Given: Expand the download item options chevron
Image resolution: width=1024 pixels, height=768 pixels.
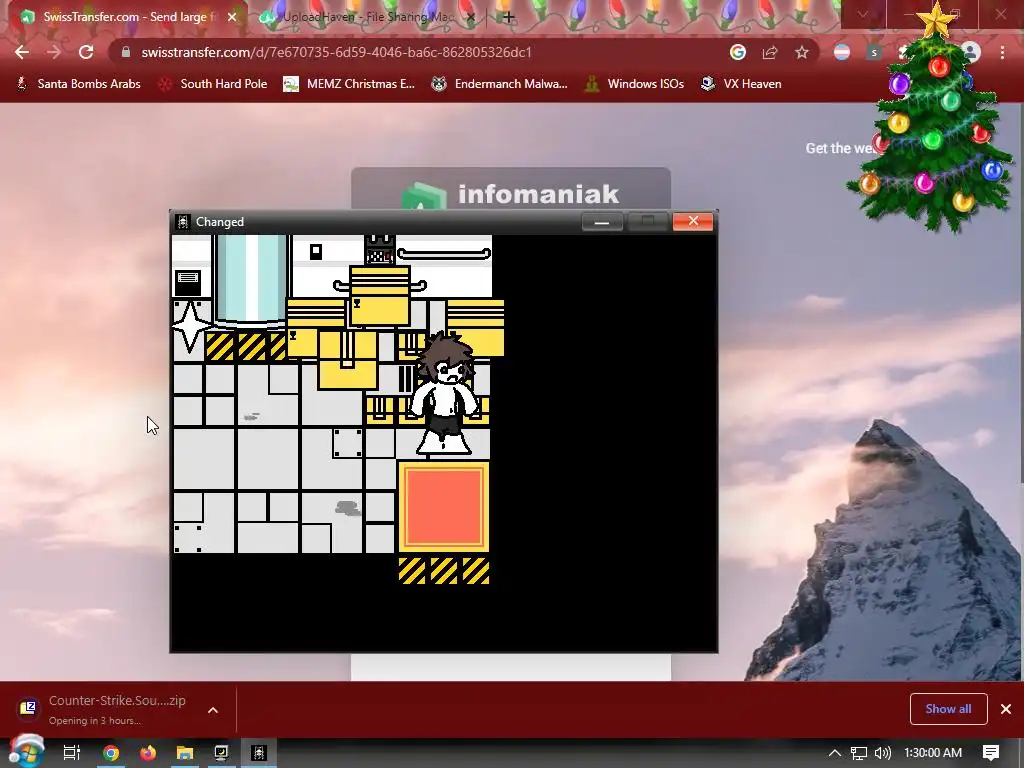Looking at the screenshot, I should [213, 710].
